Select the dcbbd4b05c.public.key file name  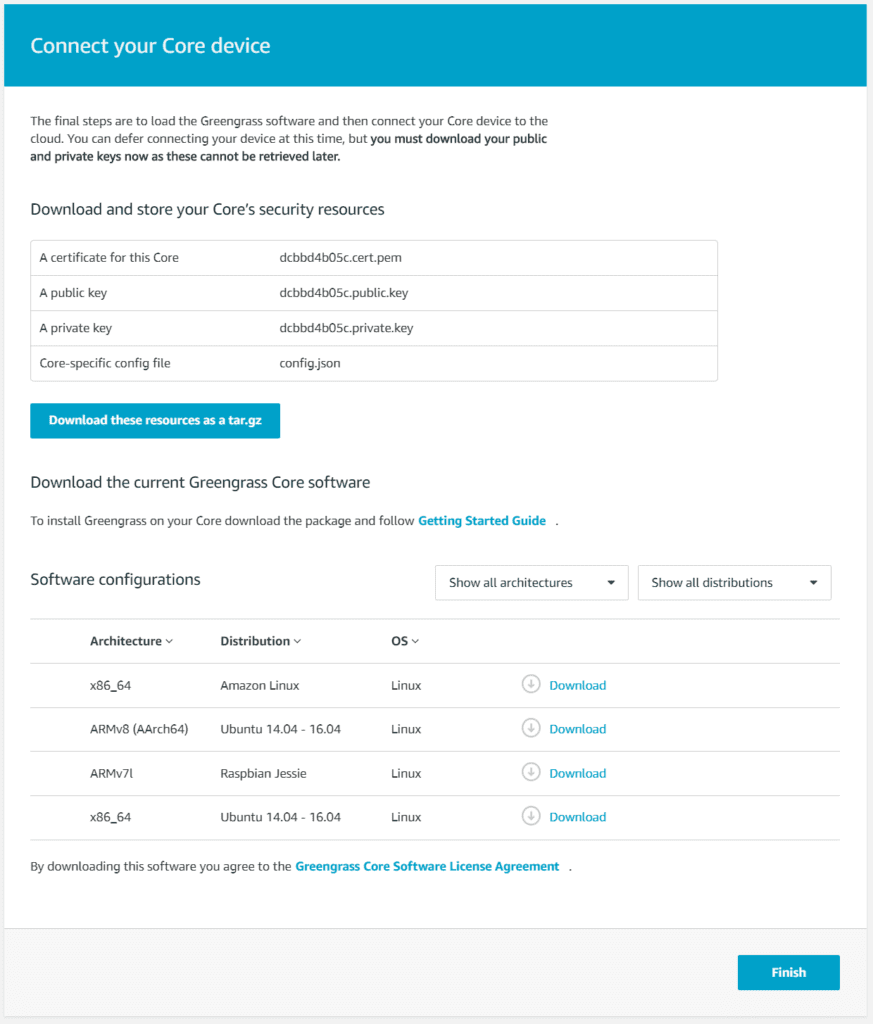[x=343, y=293]
